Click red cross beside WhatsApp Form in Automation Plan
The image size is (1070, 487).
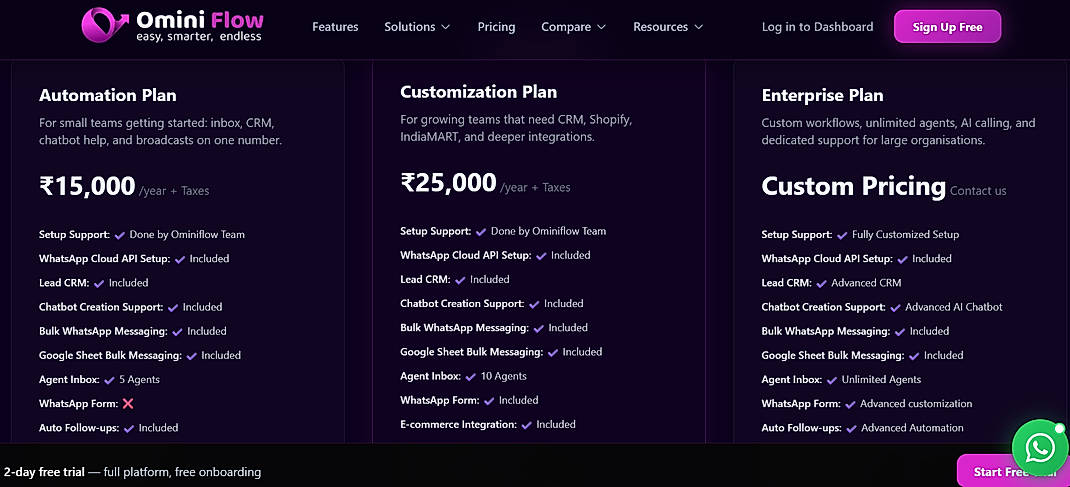[128, 404]
